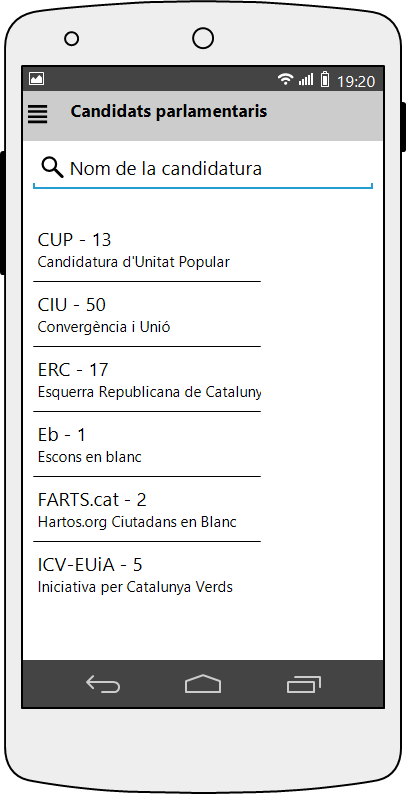The height and width of the screenshot is (794, 406).
Task: Focus the Nom de la candidatura field
Action: [x=203, y=170]
